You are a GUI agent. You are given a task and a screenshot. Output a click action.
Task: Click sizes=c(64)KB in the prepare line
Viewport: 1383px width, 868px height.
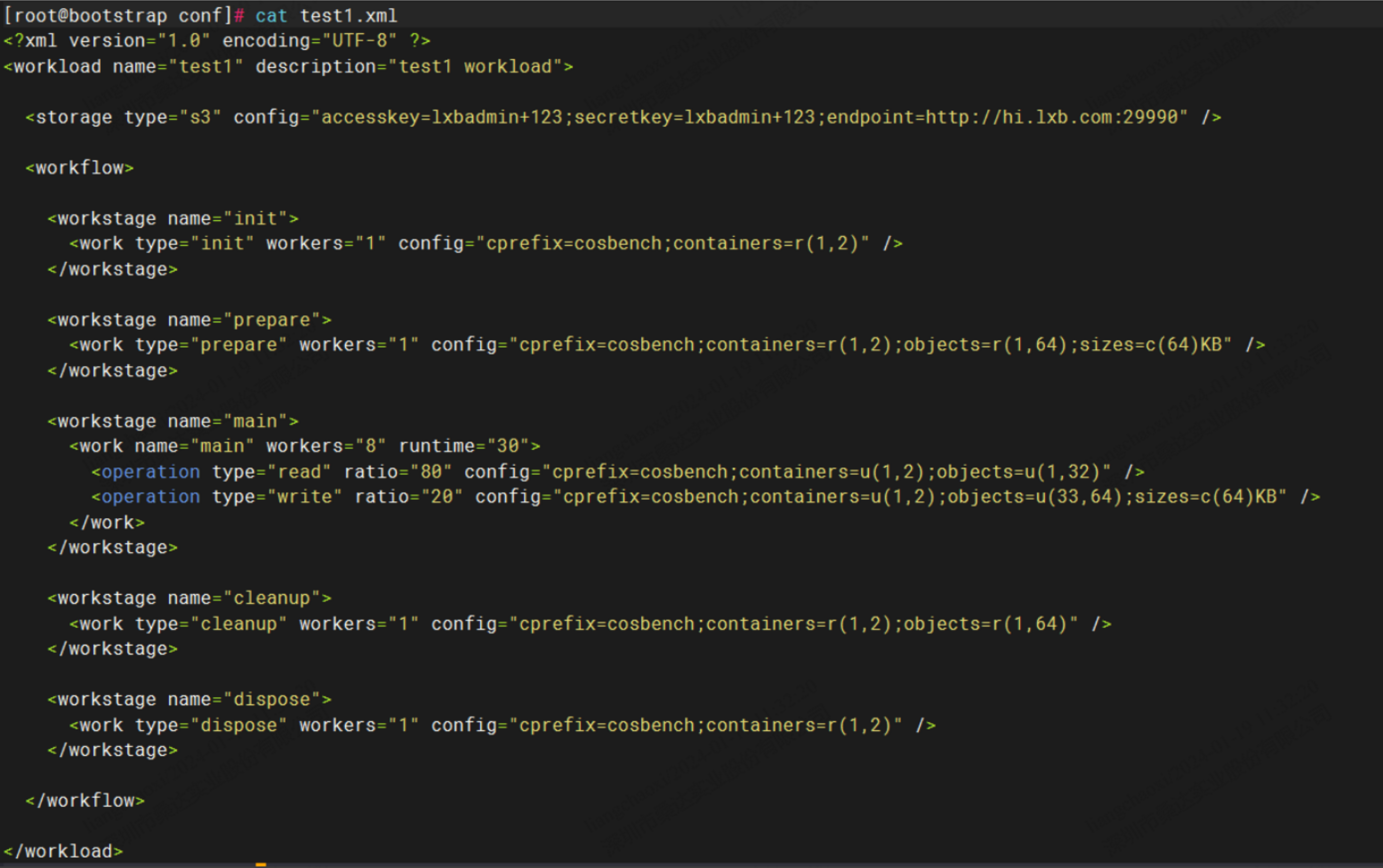click(1150, 344)
